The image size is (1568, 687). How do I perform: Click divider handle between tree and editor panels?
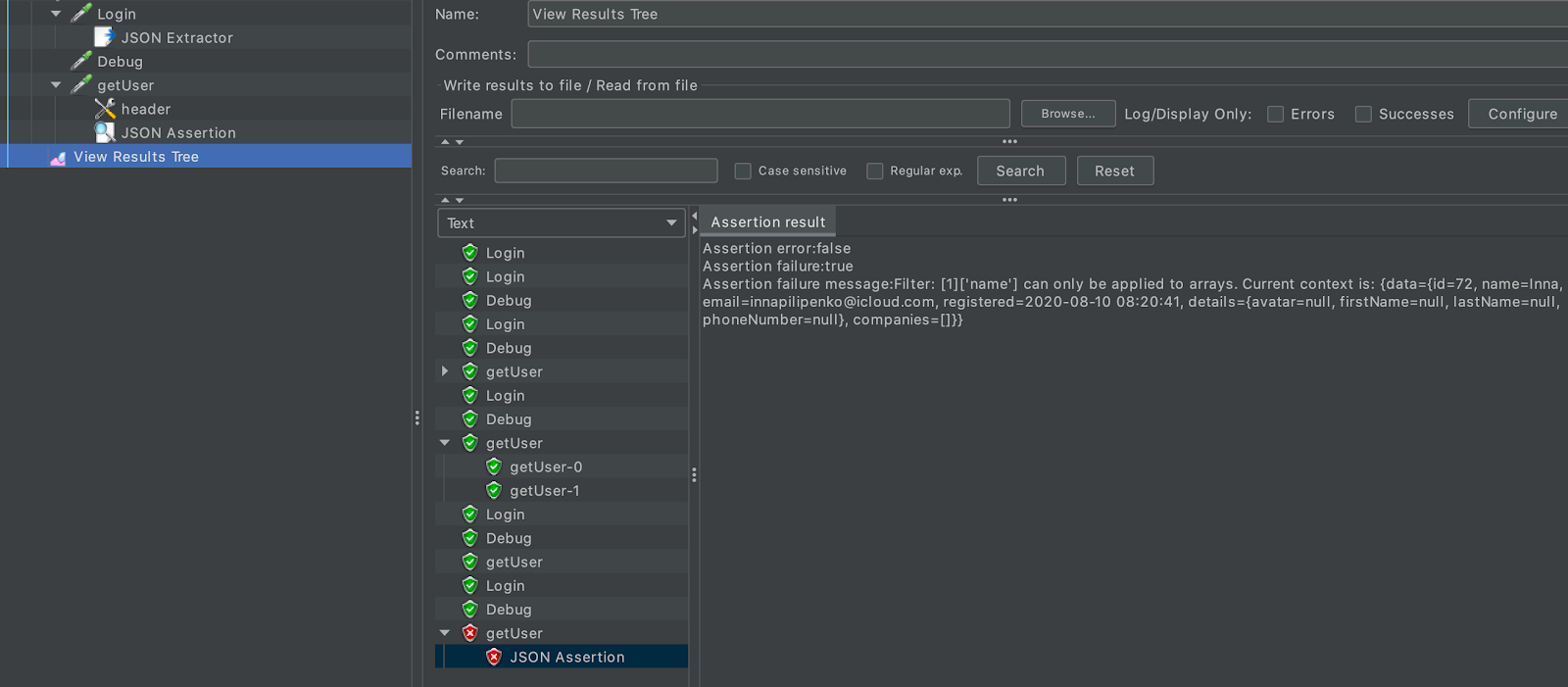pyautogui.click(x=417, y=418)
